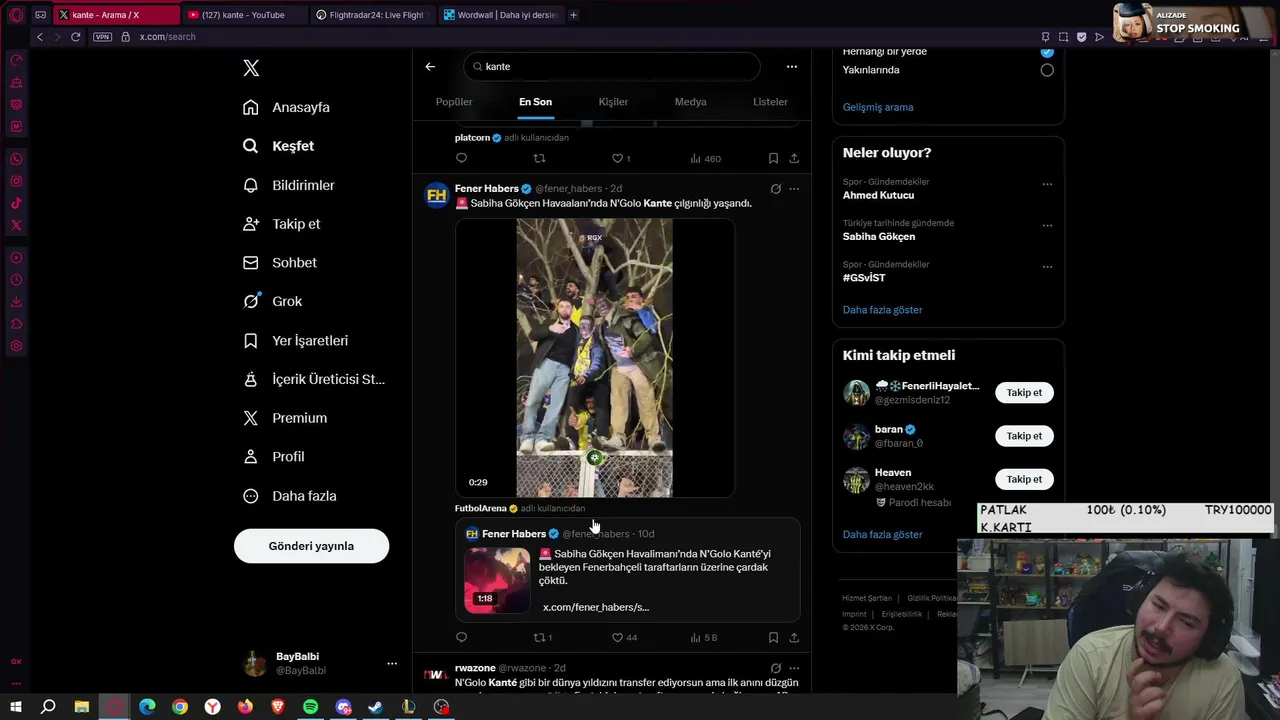Open Firefox from the taskbar
Image resolution: width=1280 pixels, height=720 pixels.
pyautogui.click(x=245, y=707)
